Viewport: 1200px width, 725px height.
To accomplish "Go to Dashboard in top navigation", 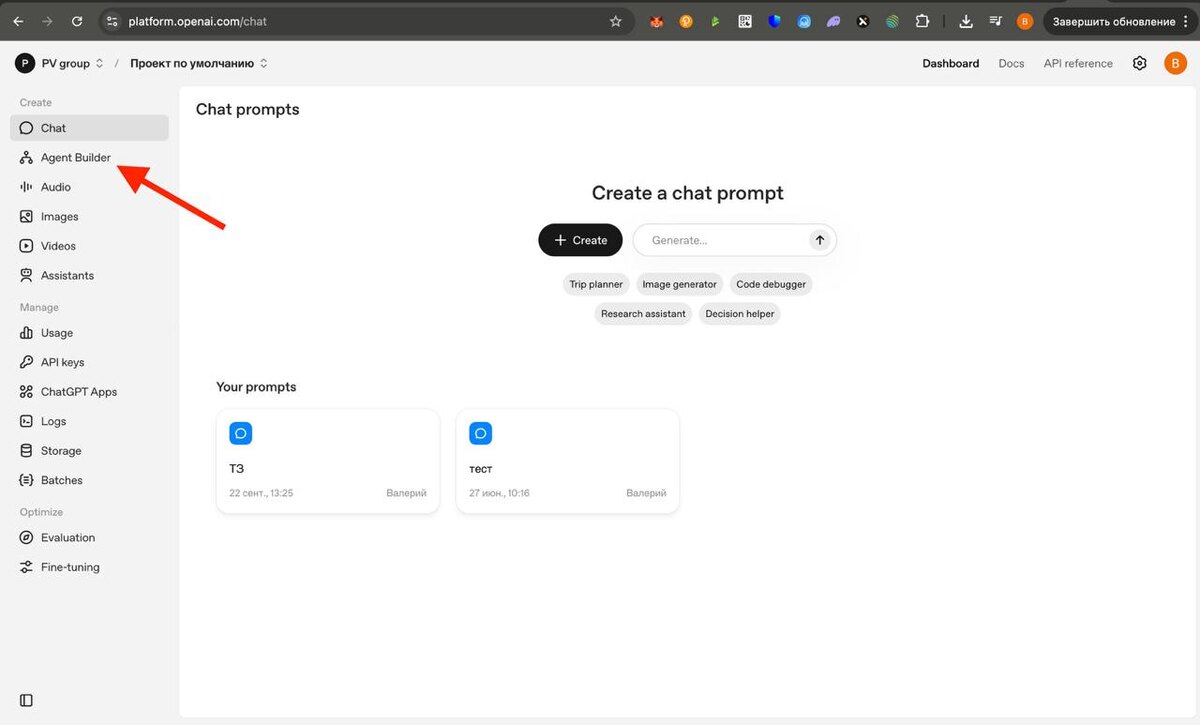I will [x=951, y=63].
